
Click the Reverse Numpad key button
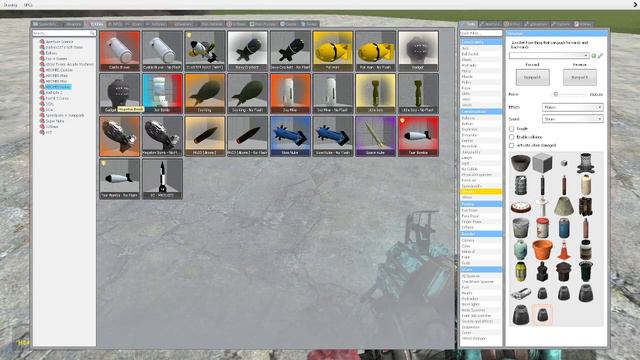[580, 77]
